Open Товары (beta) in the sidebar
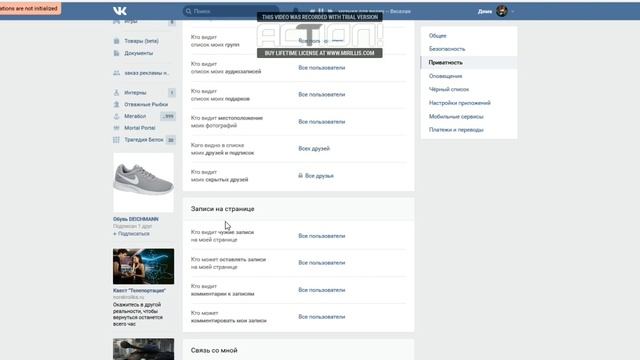Viewport: 640px width, 360px height. pyautogui.click(x=141, y=41)
